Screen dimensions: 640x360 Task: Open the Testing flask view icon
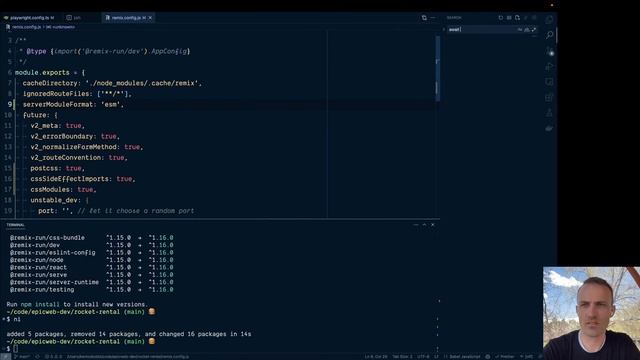click(x=549, y=113)
